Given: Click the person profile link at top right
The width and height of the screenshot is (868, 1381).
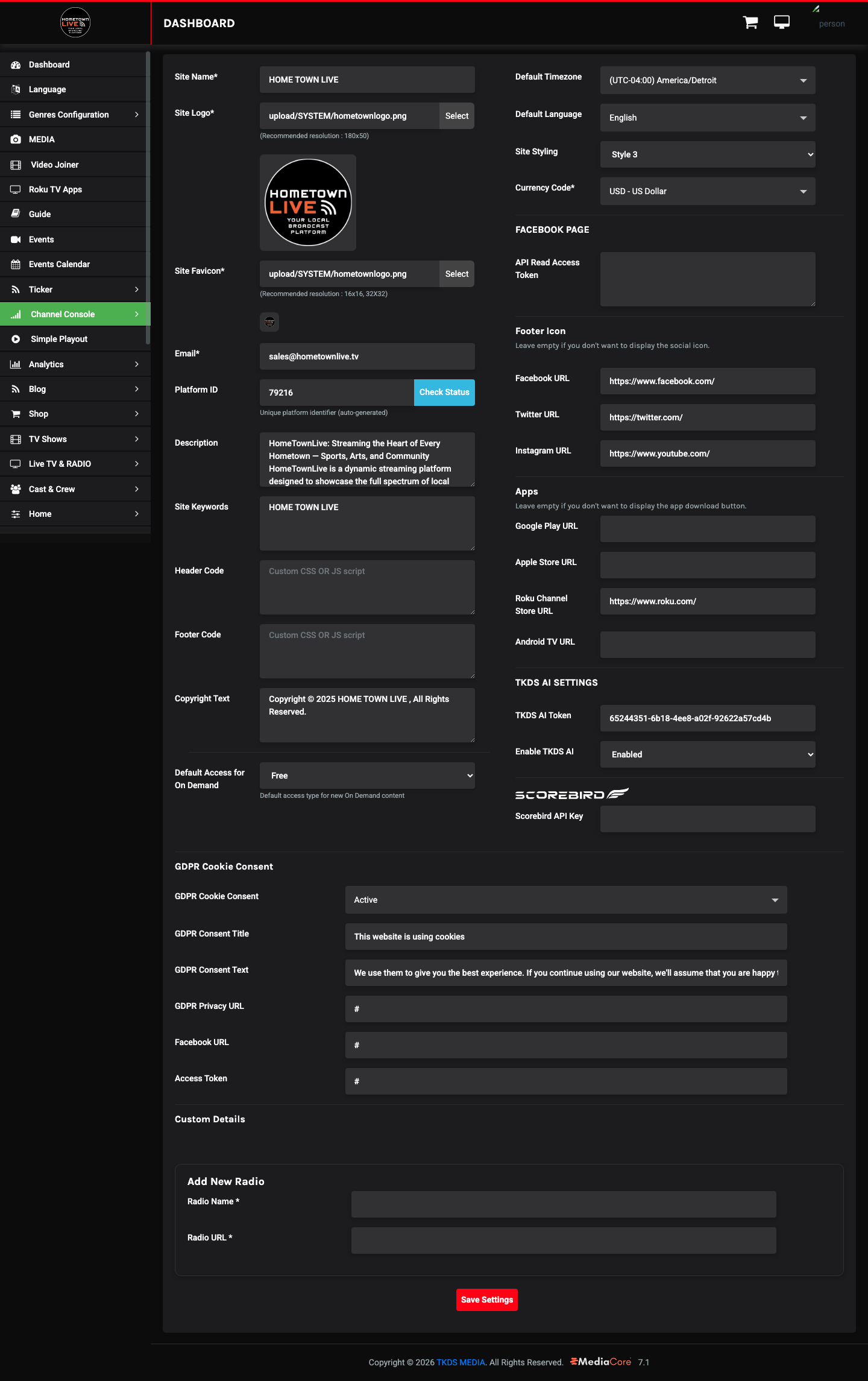Looking at the screenshot, I should (832, 24).
